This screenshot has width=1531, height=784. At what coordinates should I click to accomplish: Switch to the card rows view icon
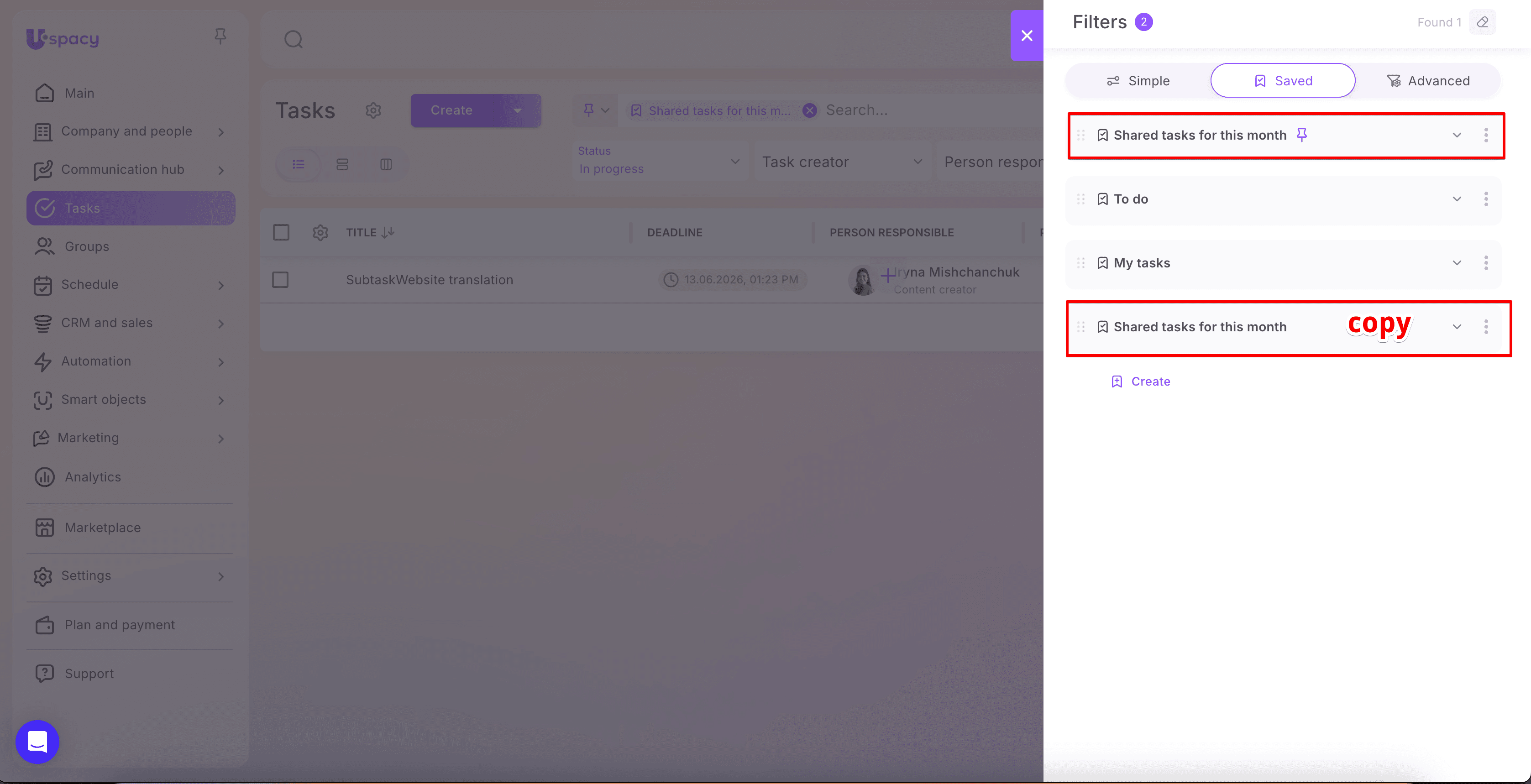click(x=342, y=164)
